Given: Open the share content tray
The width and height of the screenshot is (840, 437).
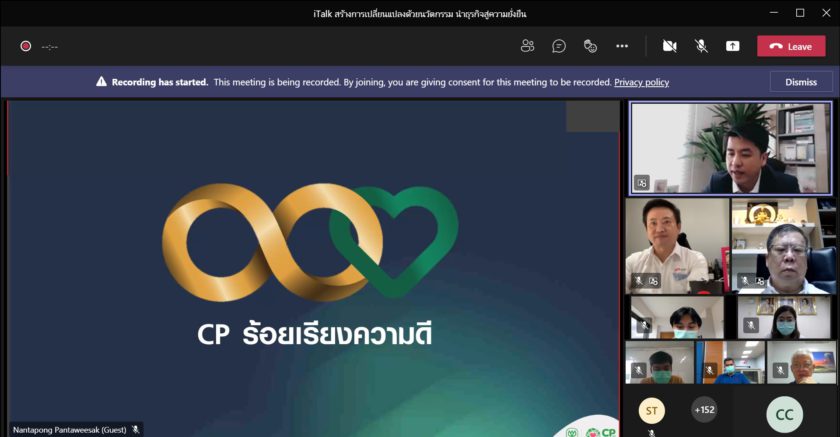Looking at the screenshot, I should [x=733, y=46].
